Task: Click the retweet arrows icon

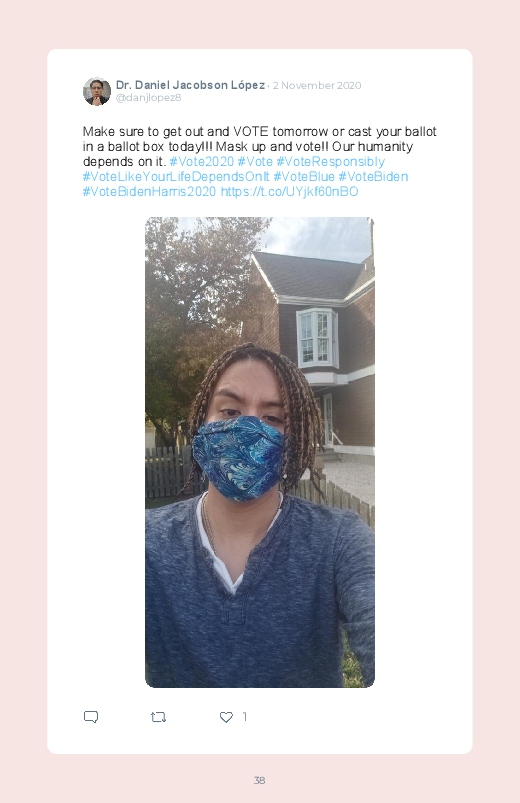Action: click(x=158, y=717)
